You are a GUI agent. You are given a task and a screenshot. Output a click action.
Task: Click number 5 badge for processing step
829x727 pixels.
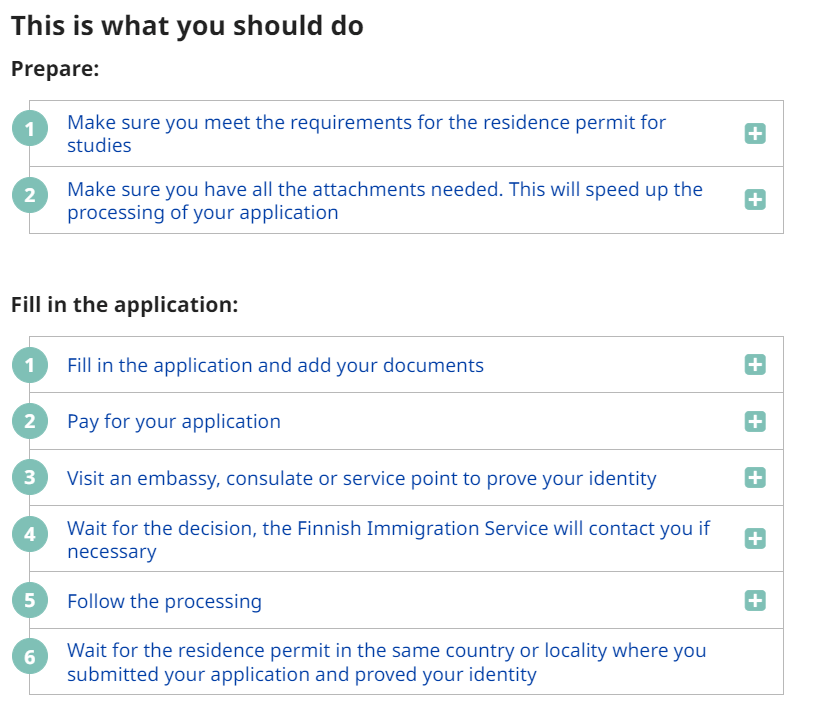click(x=30, y=601)
